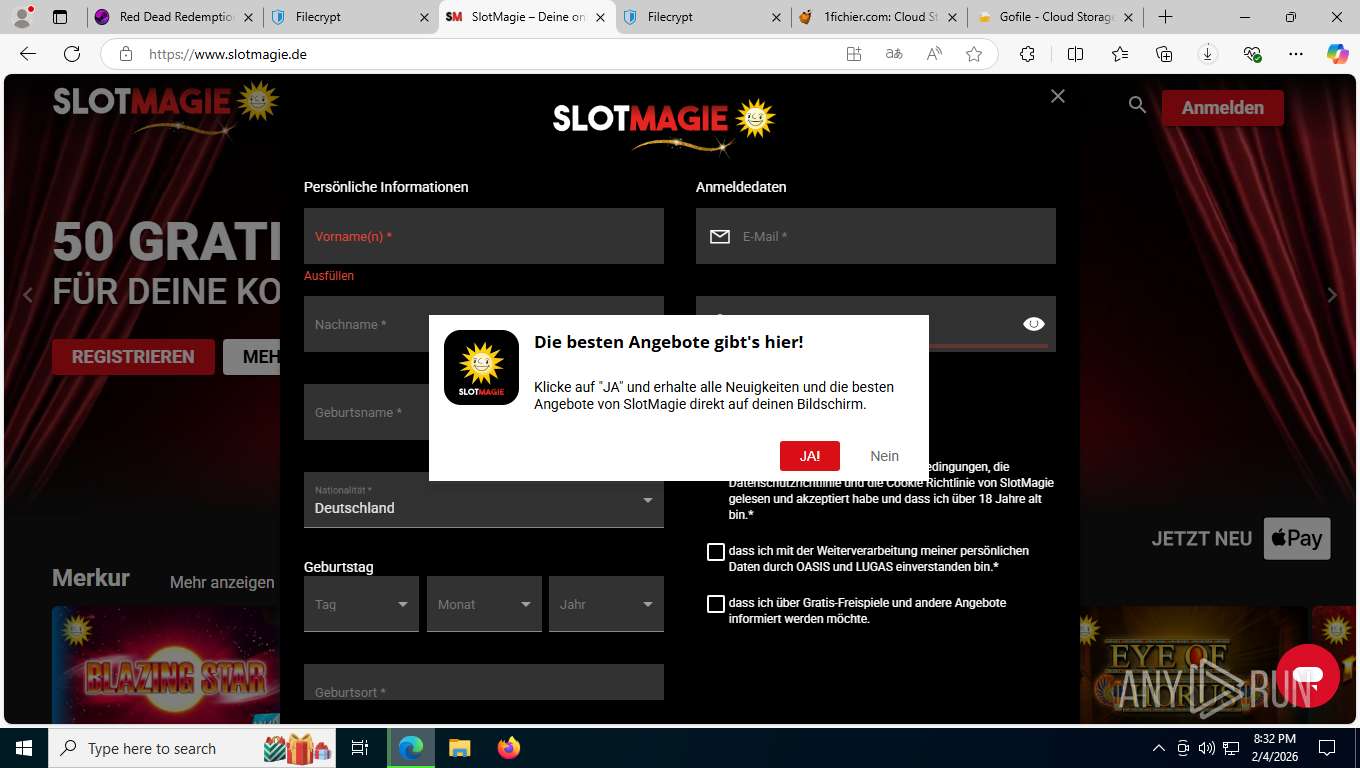Go to next banner slide arrow
Viewport: 1360px width, 768px height.
1332,295
